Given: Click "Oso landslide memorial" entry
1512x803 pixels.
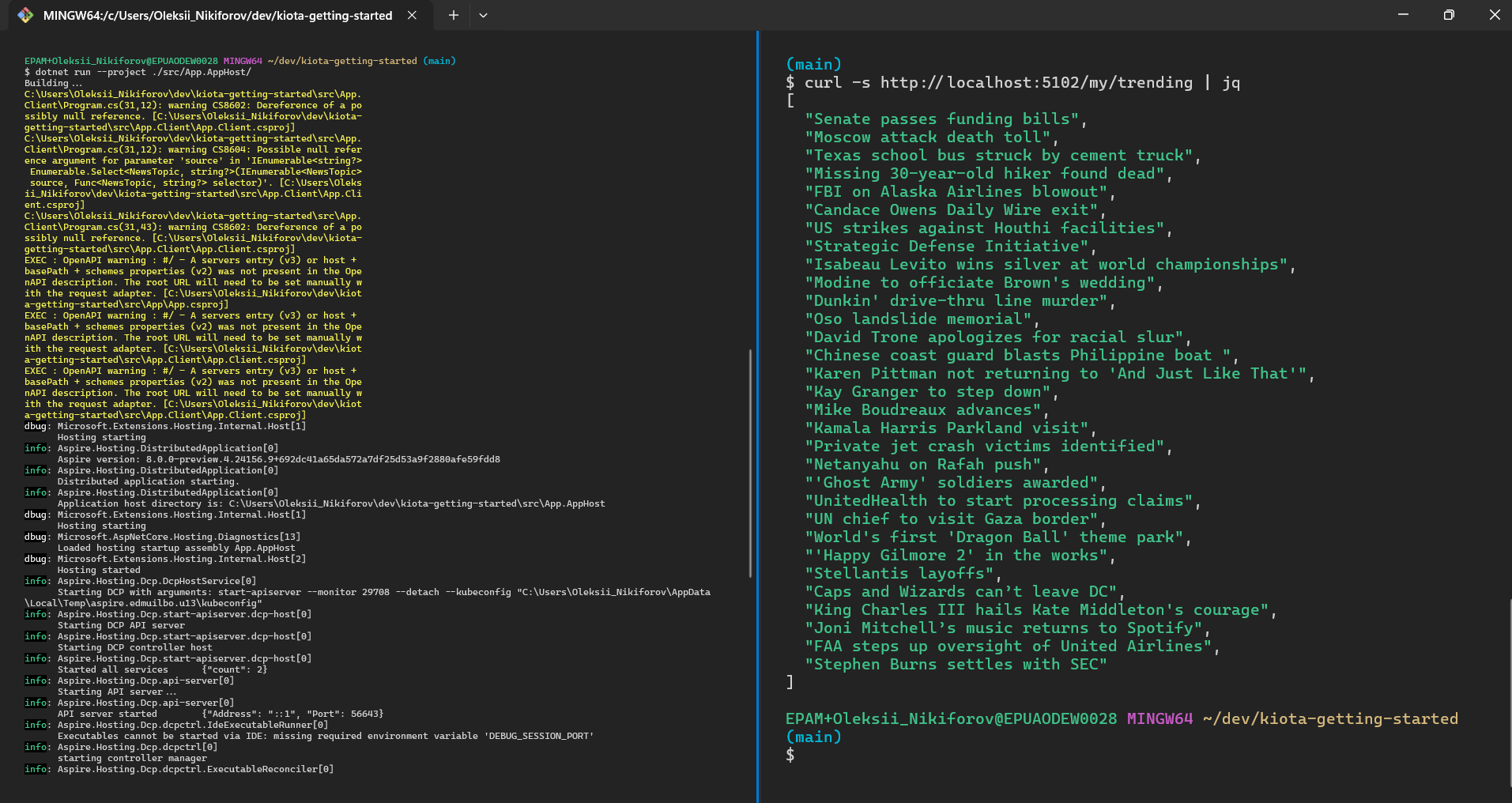Looking at the screenshot, I should click(x=922, y=319).
